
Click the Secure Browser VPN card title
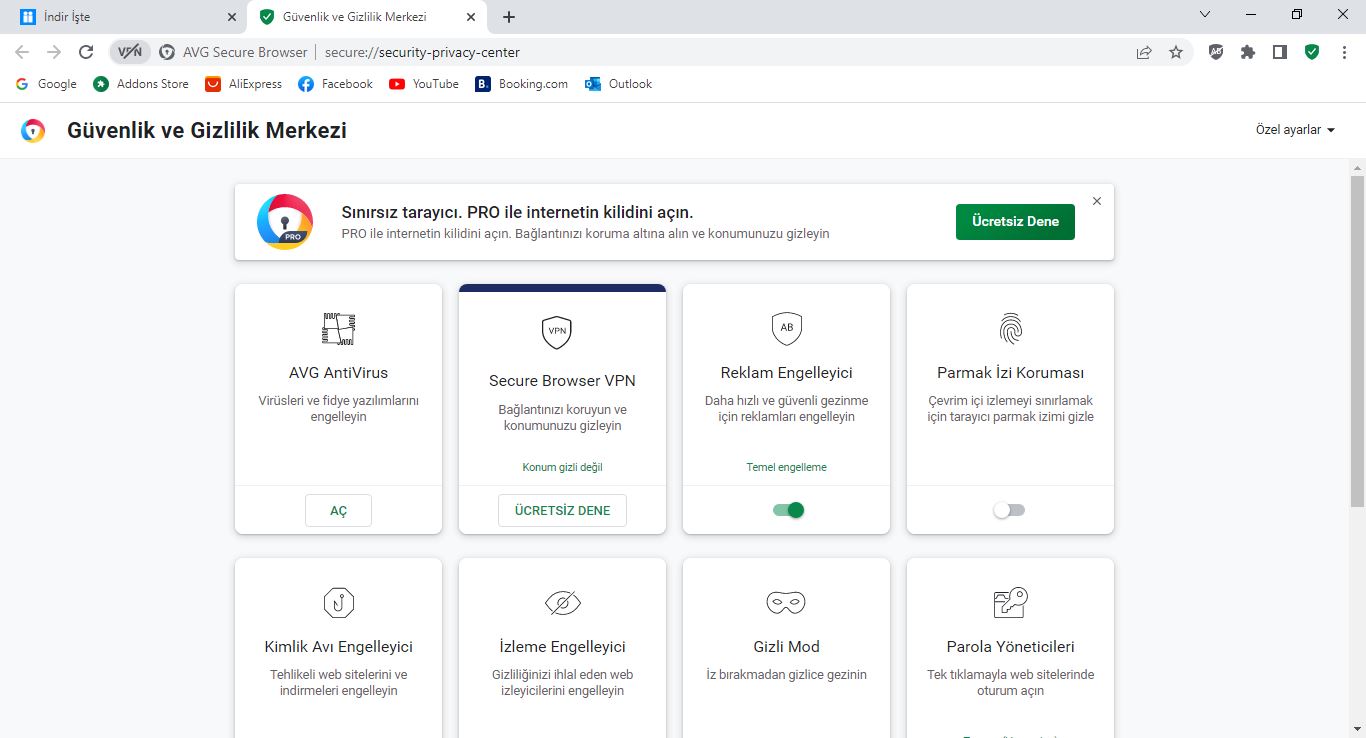[562, 381]
